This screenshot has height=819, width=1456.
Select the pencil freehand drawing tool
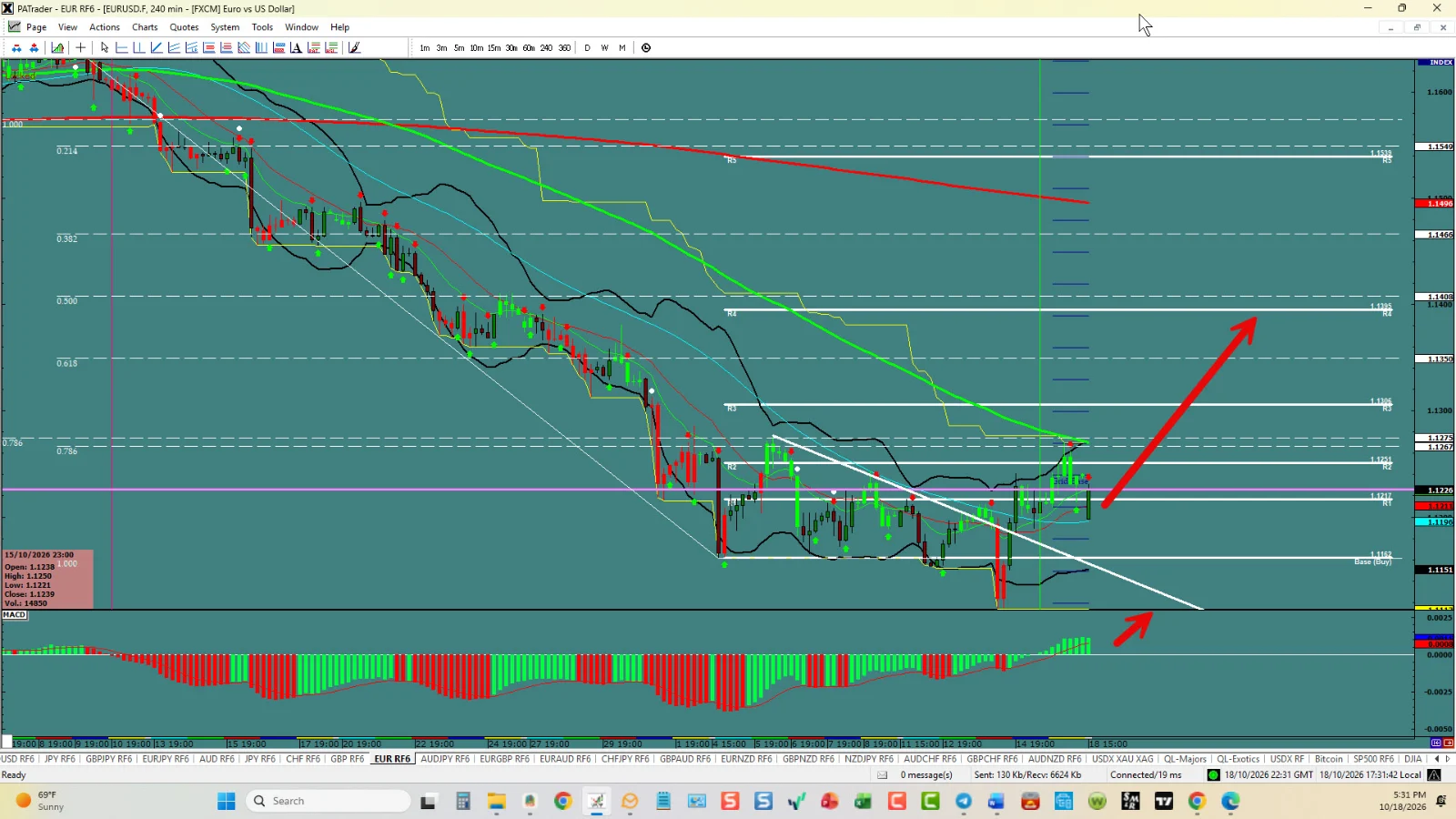point(354,47)
